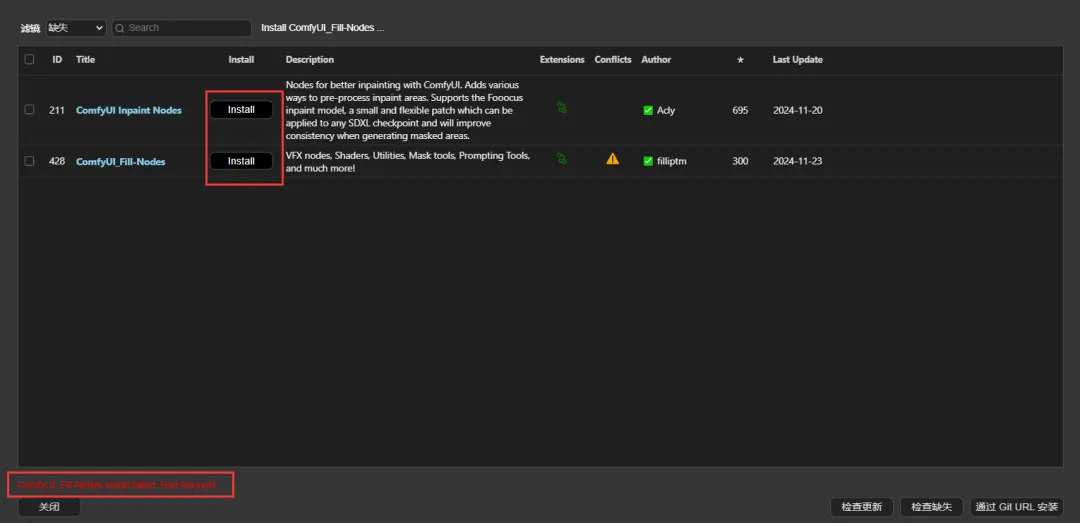Check the row checkbox for ID 428
This screenshot has height=523, width=1080.
click(29, 161)
